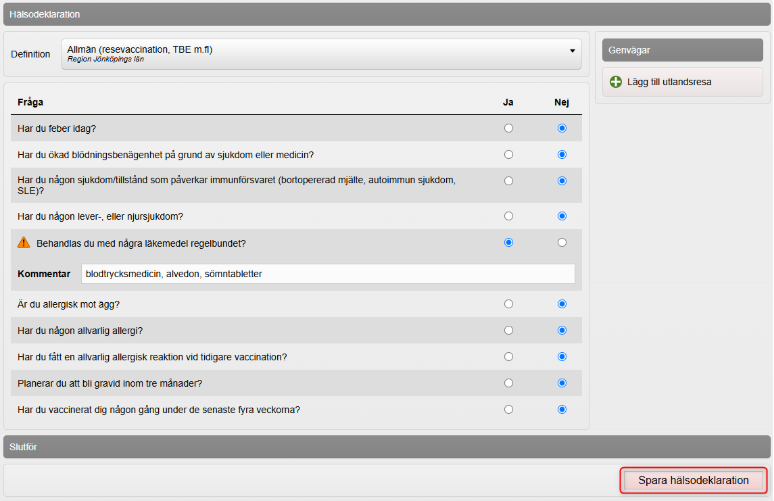Select Ja for 'Har du feber idag?'

coord(509,128)
